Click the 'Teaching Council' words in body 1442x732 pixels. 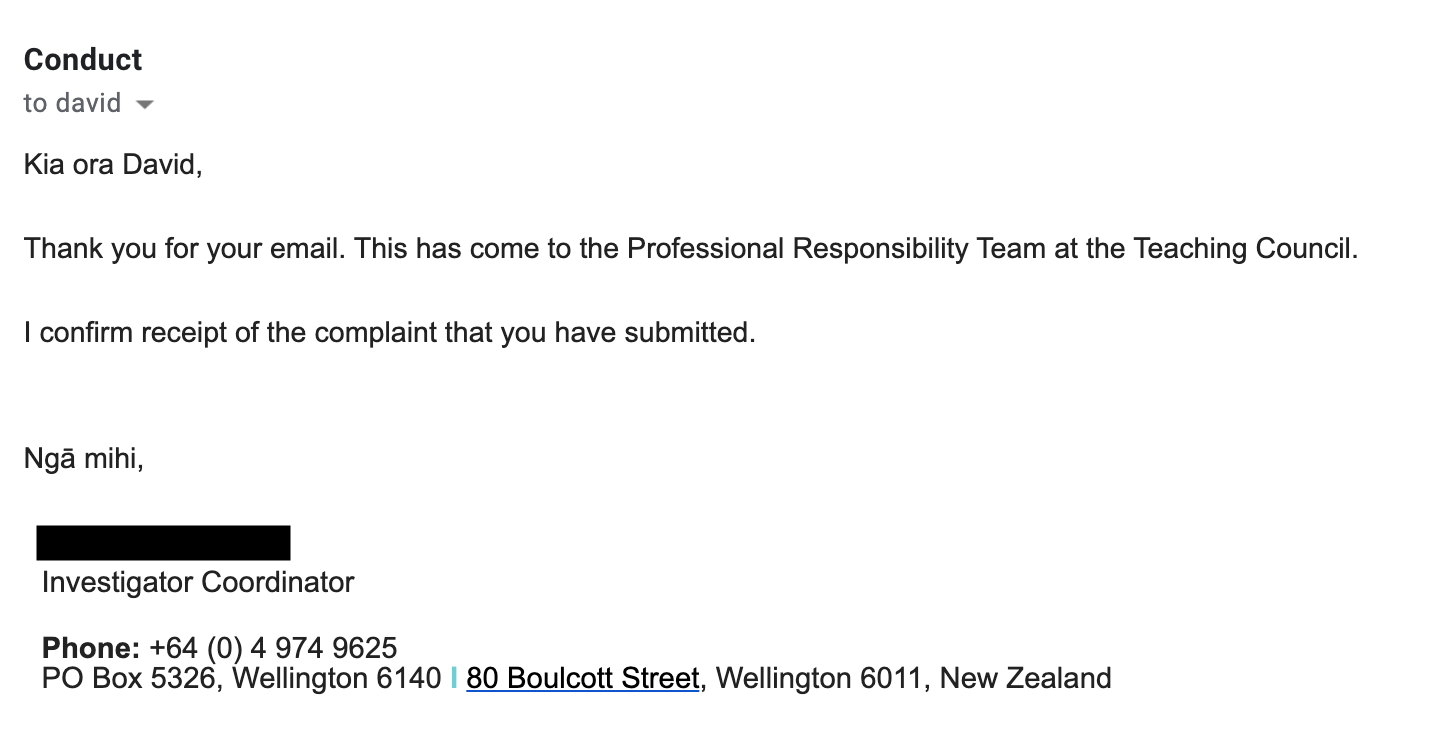(x=1244, y=248)
